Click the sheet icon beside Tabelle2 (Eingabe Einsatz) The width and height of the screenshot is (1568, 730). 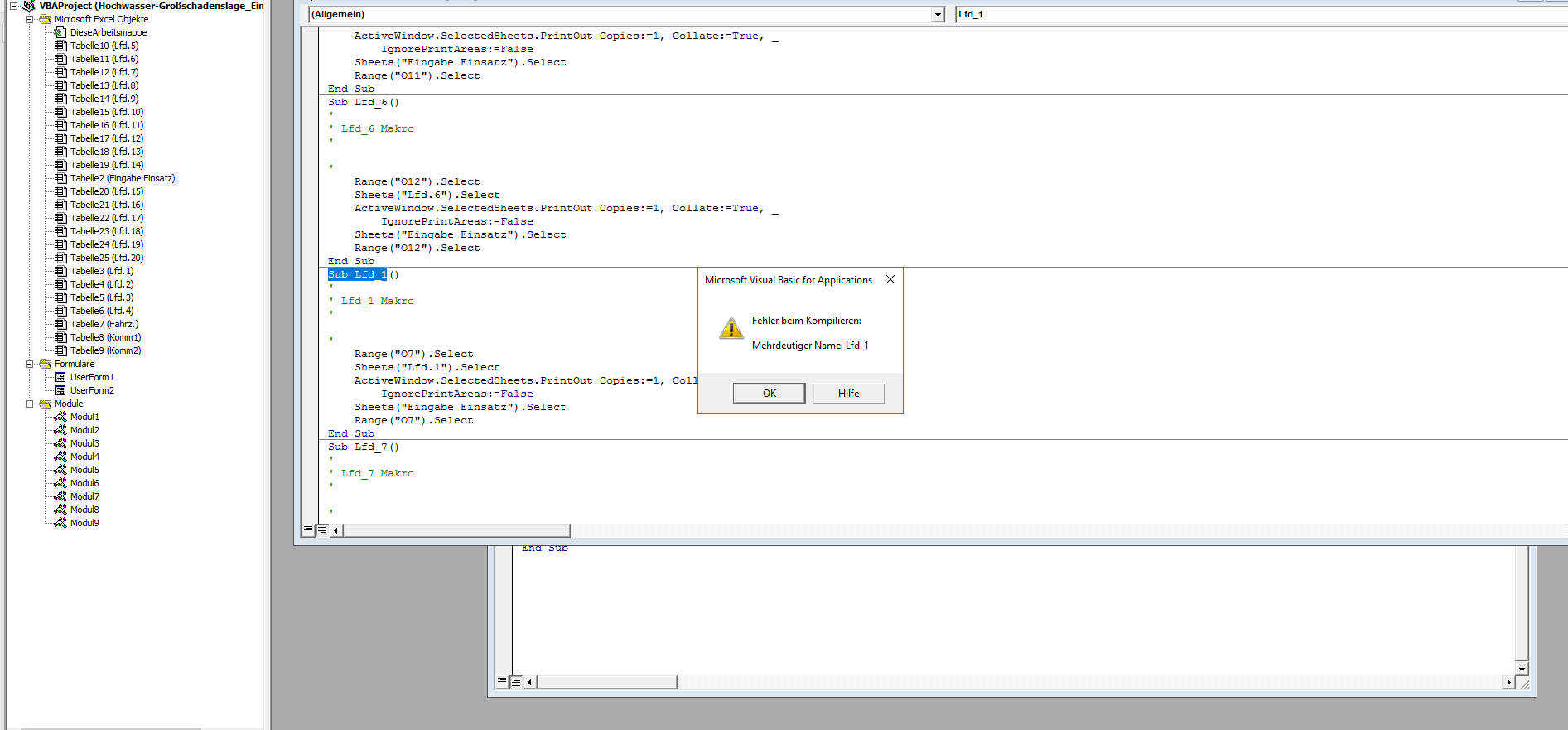(x=60, y=178)
